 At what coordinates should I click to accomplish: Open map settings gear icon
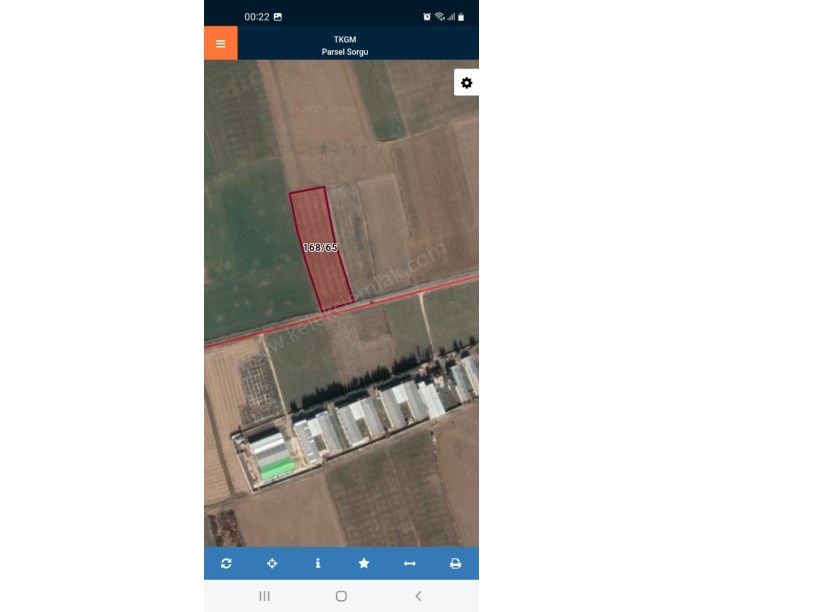tap(466, 83)
